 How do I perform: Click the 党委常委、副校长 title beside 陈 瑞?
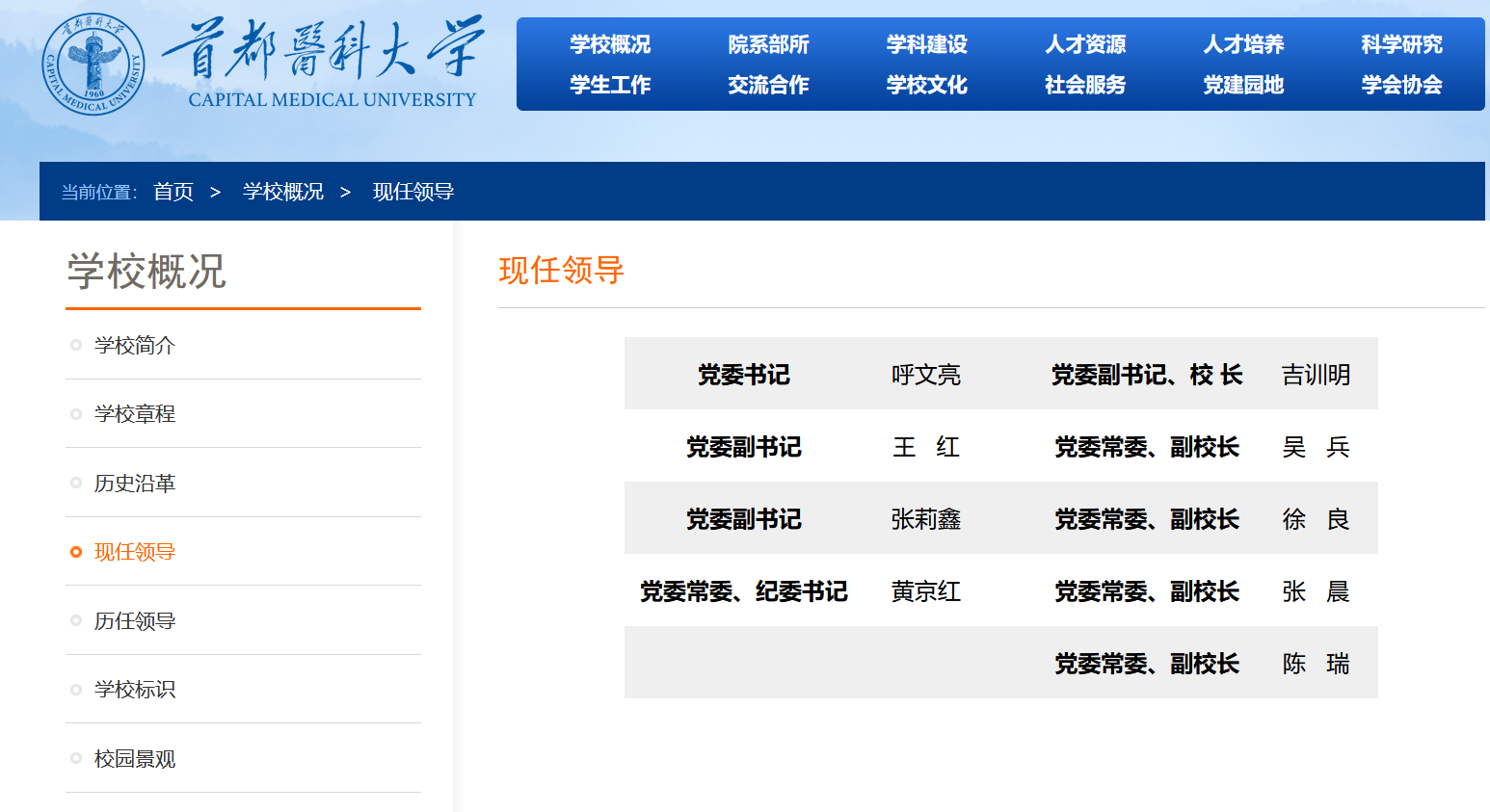coord(1147,664)
